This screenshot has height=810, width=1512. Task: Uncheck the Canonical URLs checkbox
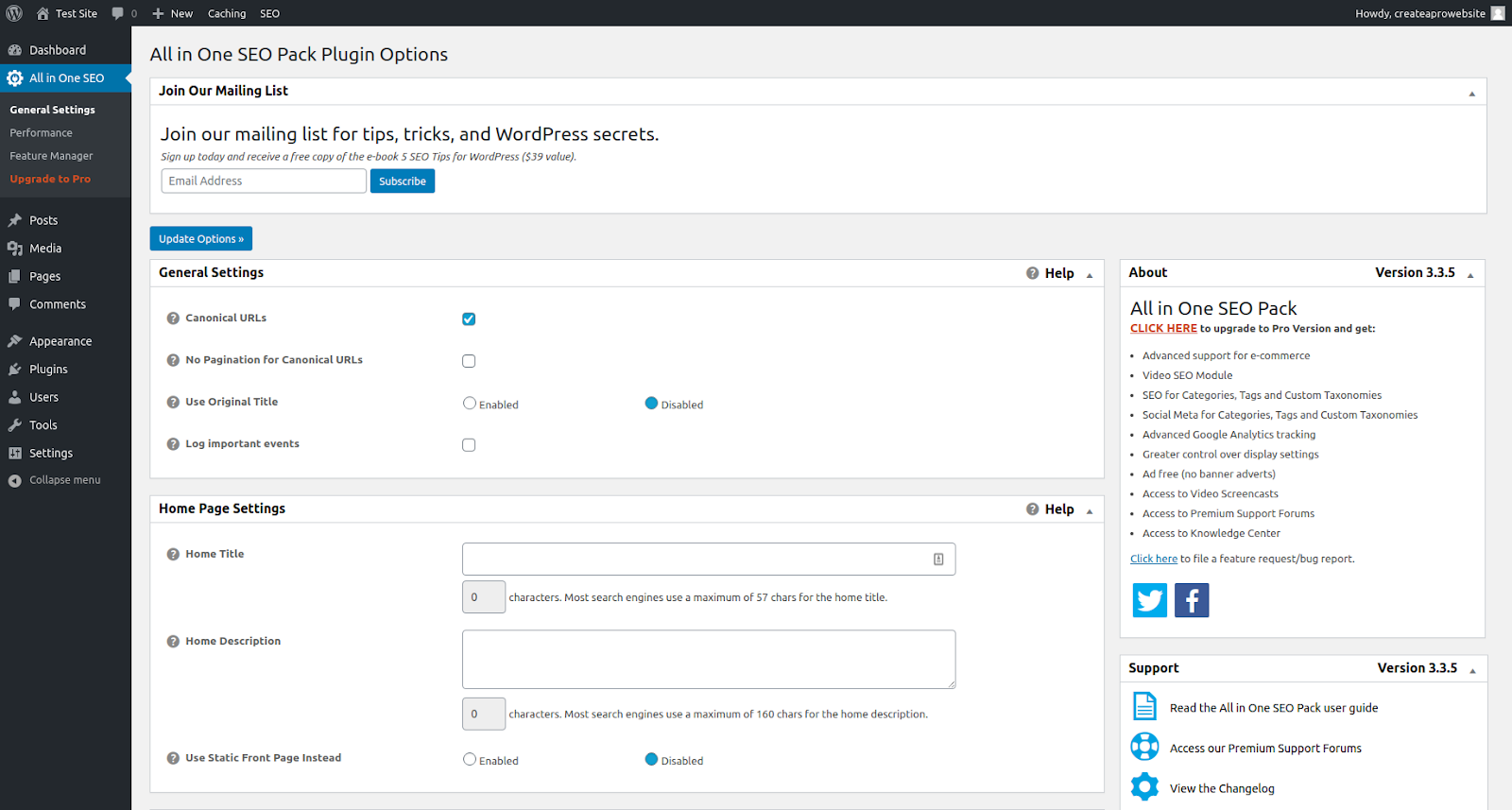click(469, 319)
